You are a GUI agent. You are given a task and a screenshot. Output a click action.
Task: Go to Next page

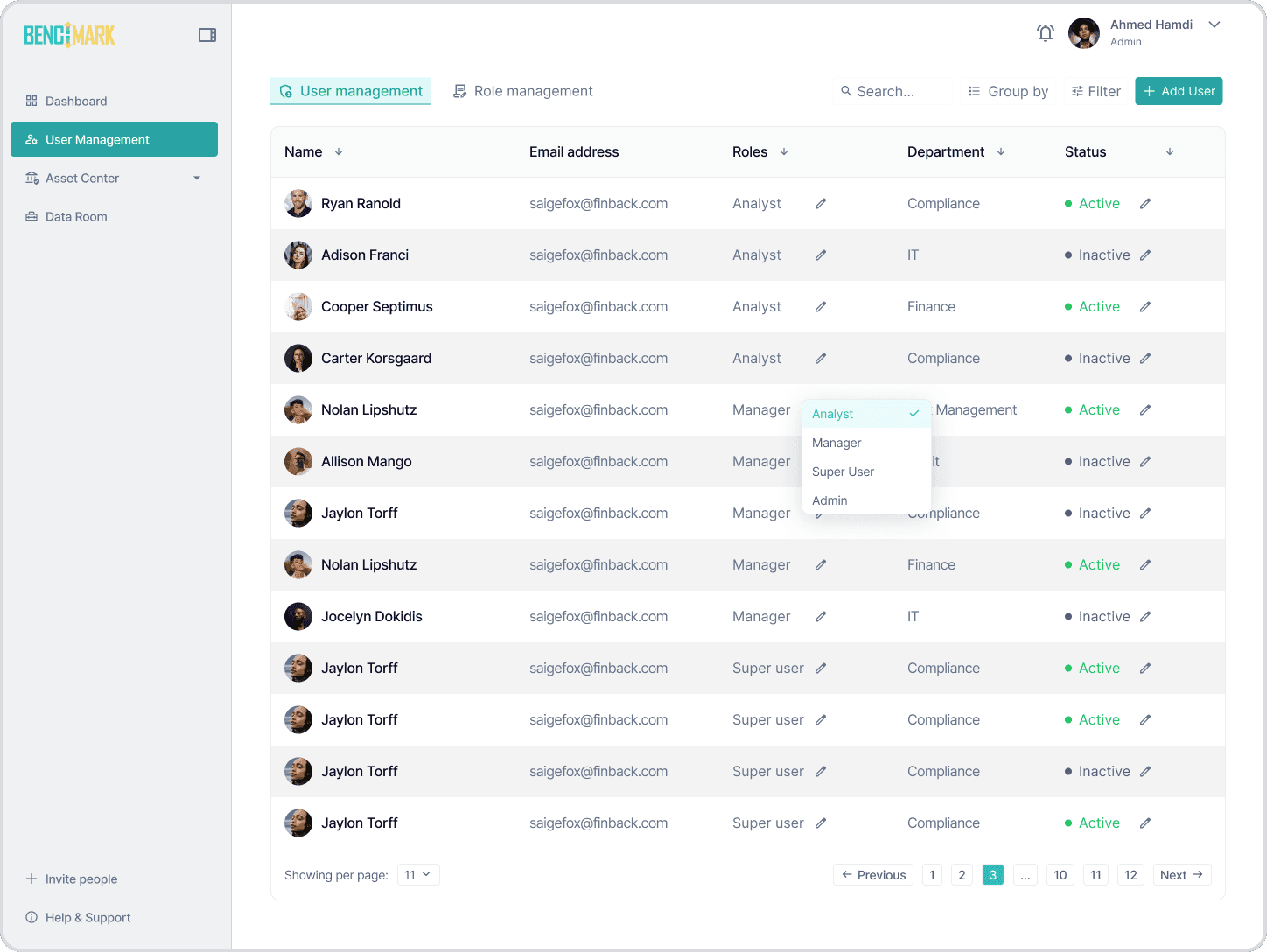click(1182, 875)
